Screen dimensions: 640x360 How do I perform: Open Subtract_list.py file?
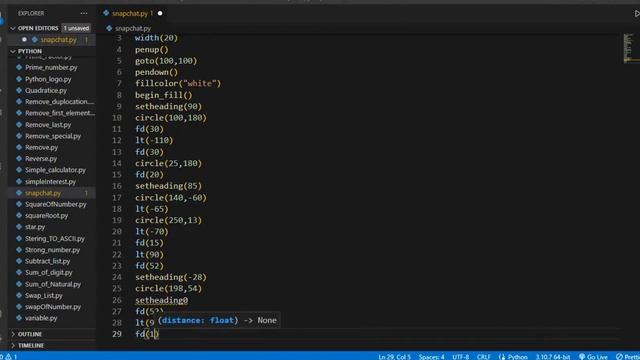pos(47,261)
